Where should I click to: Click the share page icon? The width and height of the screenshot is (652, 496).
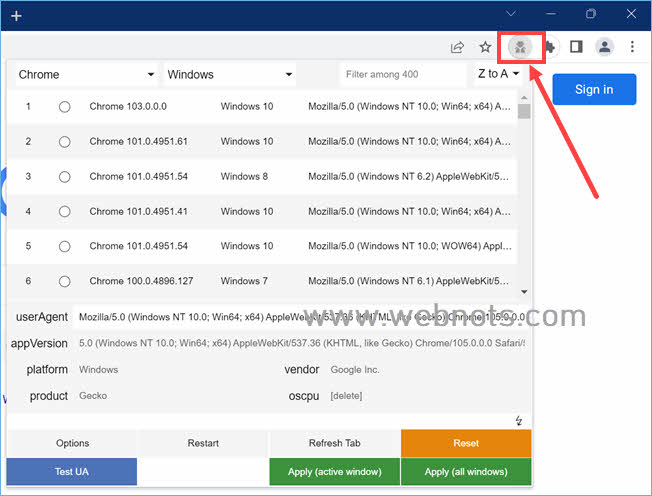click(x=457, y=47)
